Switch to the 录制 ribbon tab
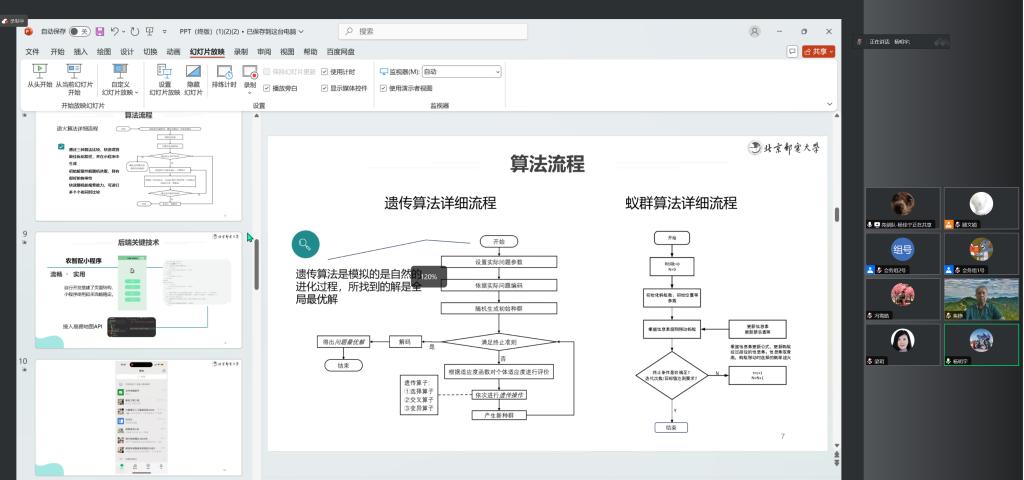Screen dimensions: 1024x480 click(x=241, y=52)
